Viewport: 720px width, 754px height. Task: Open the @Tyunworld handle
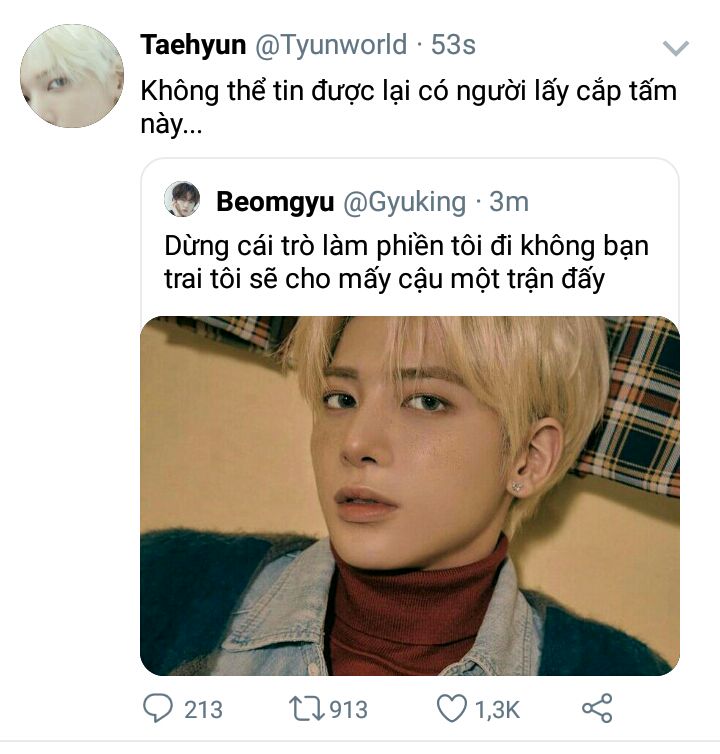click(x=331, y=45)
